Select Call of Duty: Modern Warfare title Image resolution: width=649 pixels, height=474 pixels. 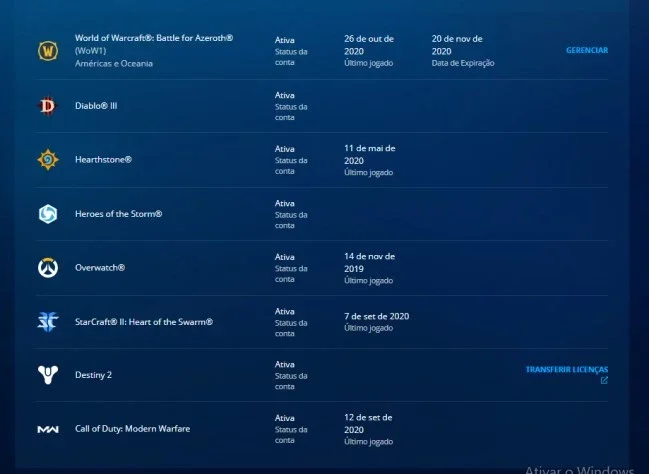[x=132, y=429]
